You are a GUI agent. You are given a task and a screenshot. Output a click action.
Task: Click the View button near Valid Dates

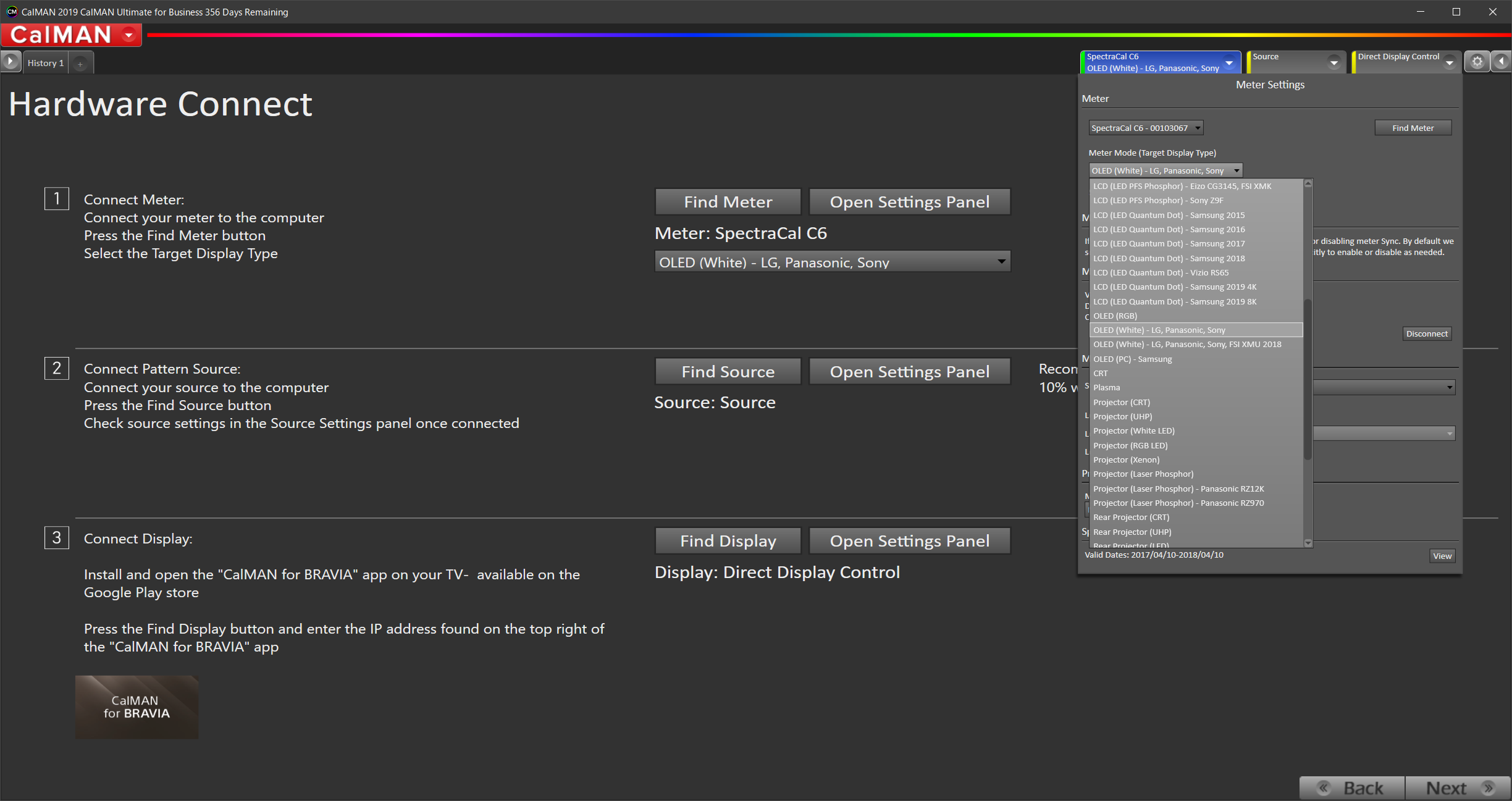pyautogui.click(x=1442, y=556)
